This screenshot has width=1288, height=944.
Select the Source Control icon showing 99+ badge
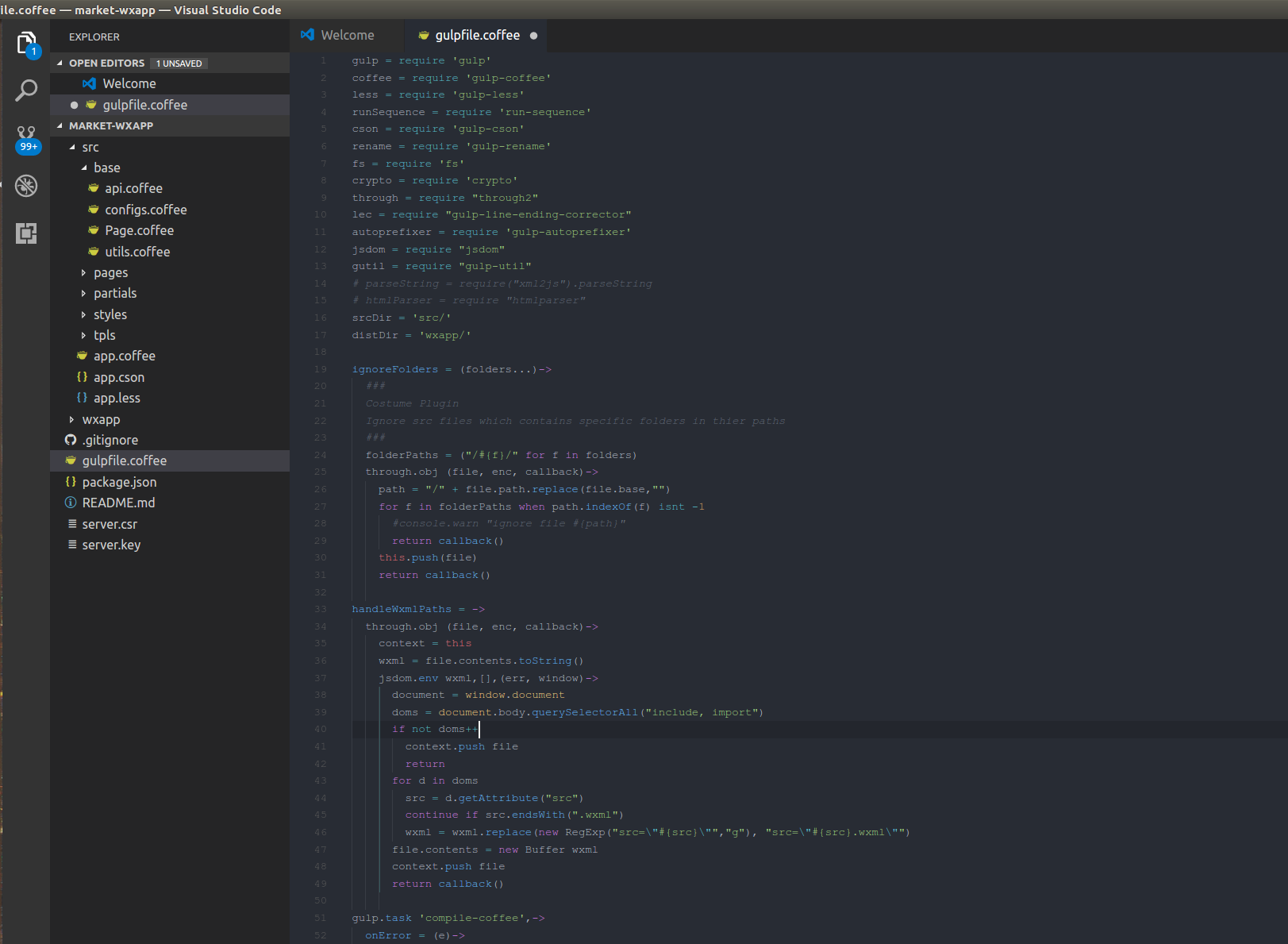click(26, 138)
